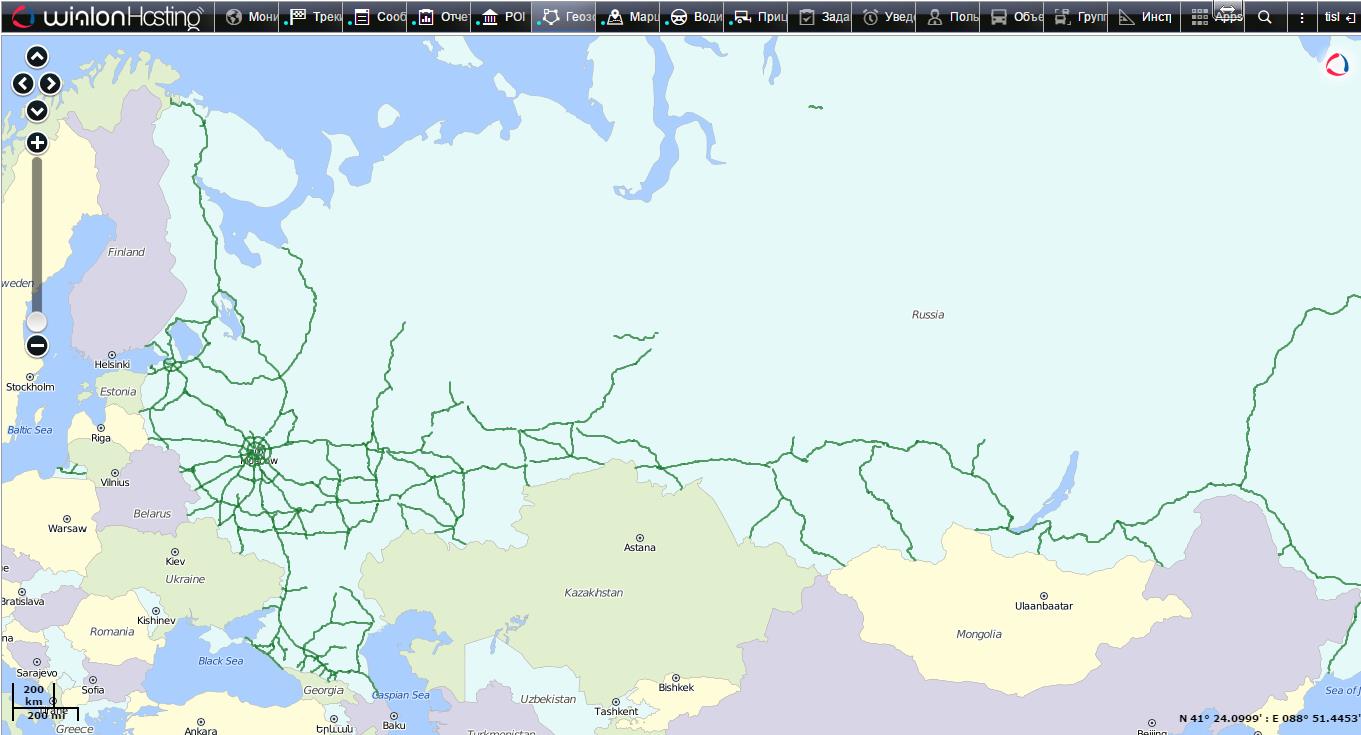This screenshot has width=1361, height=735.
Task: Open the Отчеты (Reports) chart icon tab
Action: [x=442, y=17]
